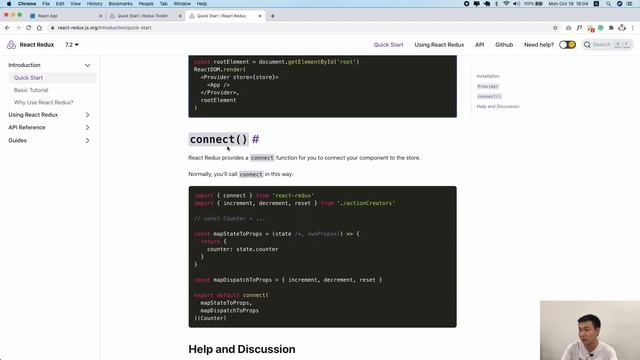Click the React Redux site title
Screen dimensions: 640x360
coord(37,44)
